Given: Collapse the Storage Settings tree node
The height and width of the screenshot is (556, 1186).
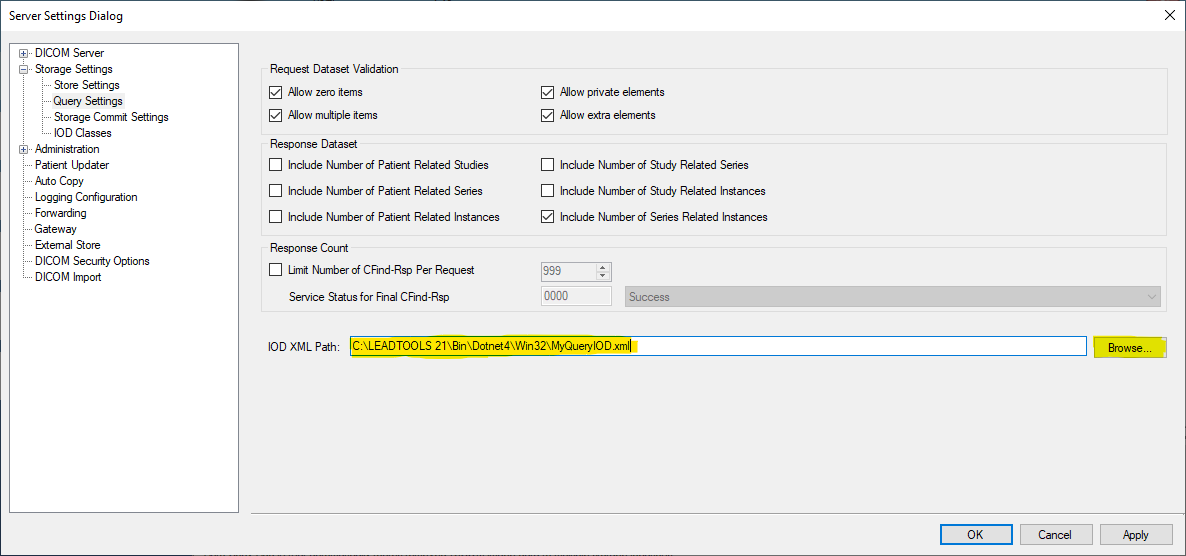Looking at the screenshot, I should 23,69.
